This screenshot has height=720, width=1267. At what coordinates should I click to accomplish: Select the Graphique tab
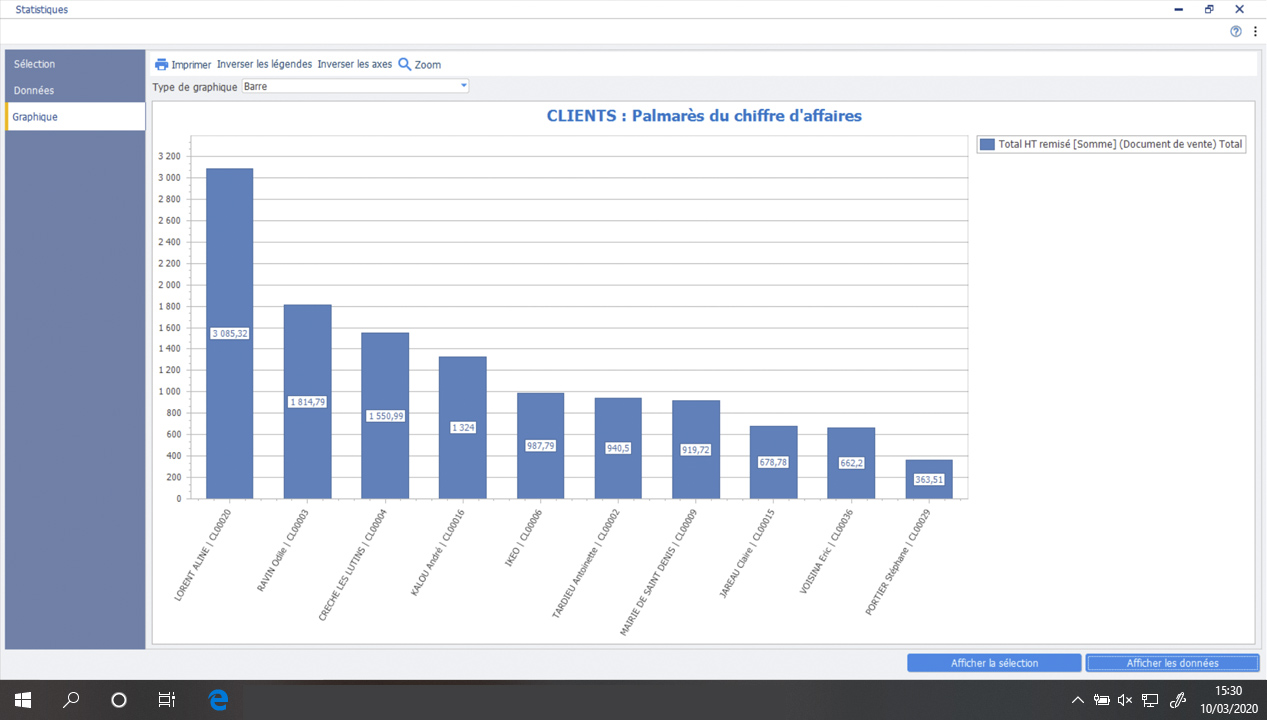point(35,116)
